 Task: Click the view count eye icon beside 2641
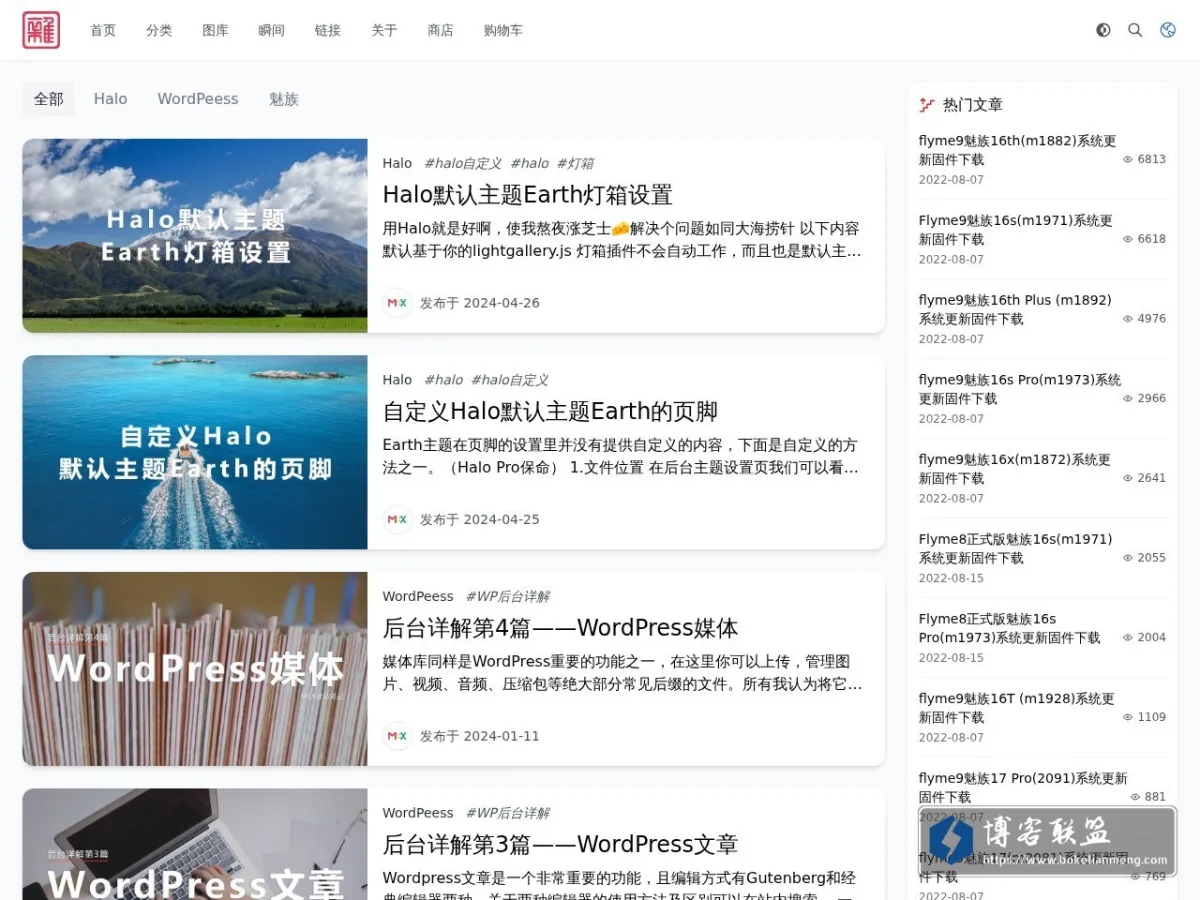pos(1128,478)
